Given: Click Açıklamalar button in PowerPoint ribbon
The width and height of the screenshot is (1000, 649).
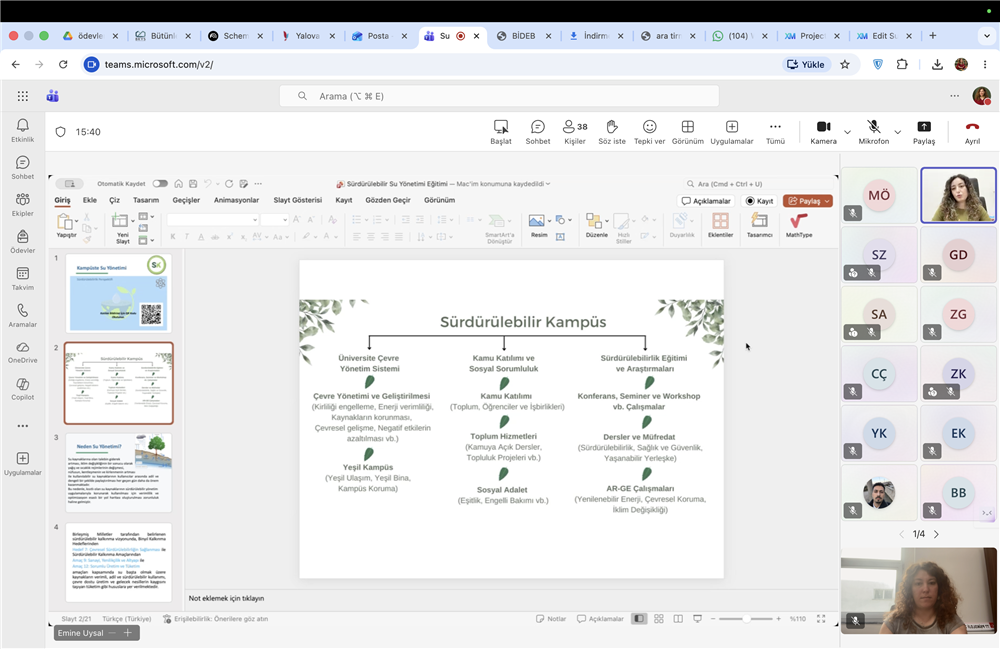Looking at the screenshot, I should click(x=706, y=201).
